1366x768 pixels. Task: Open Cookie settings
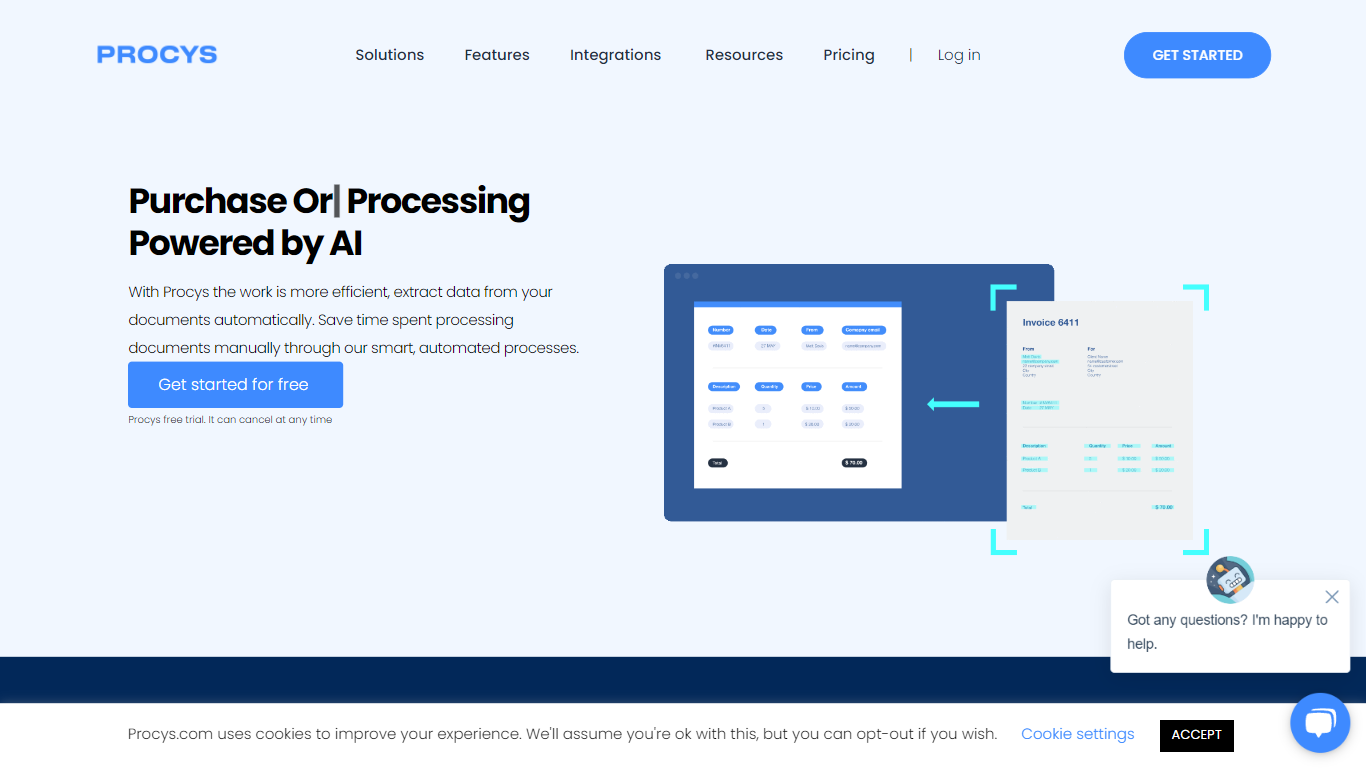(1077, 734)
